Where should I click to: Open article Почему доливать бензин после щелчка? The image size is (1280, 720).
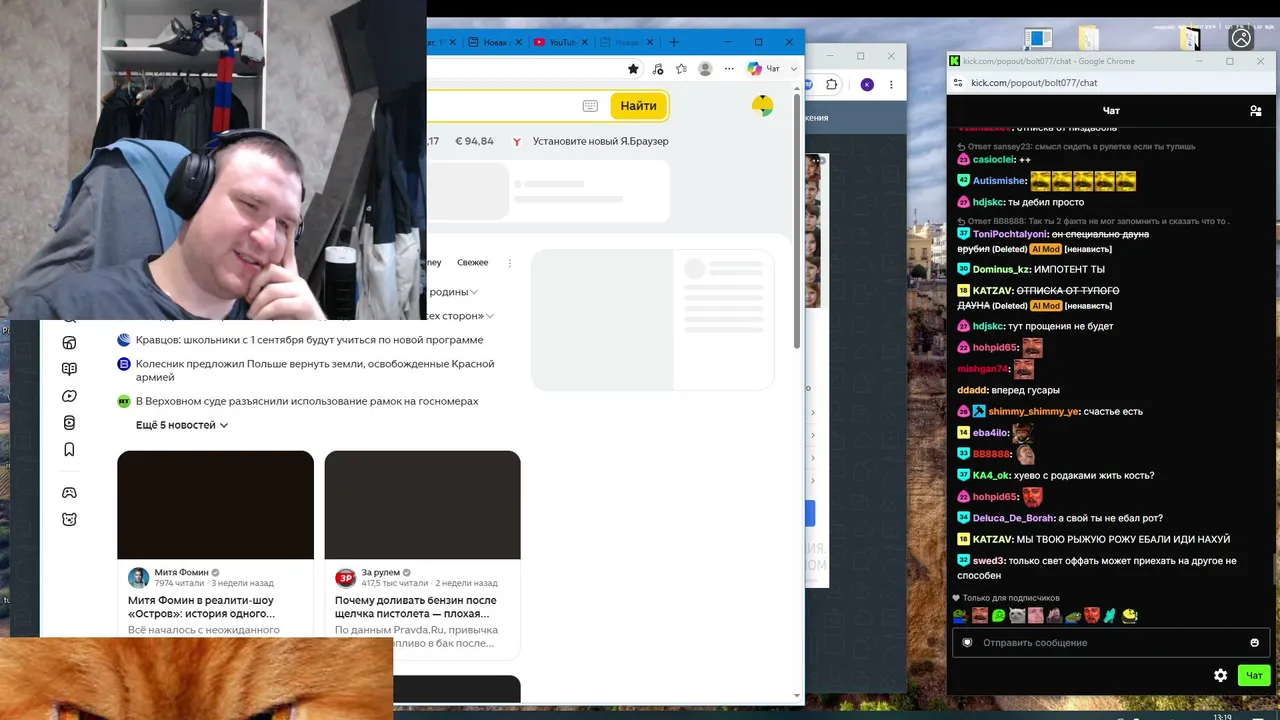click(415, 607)
